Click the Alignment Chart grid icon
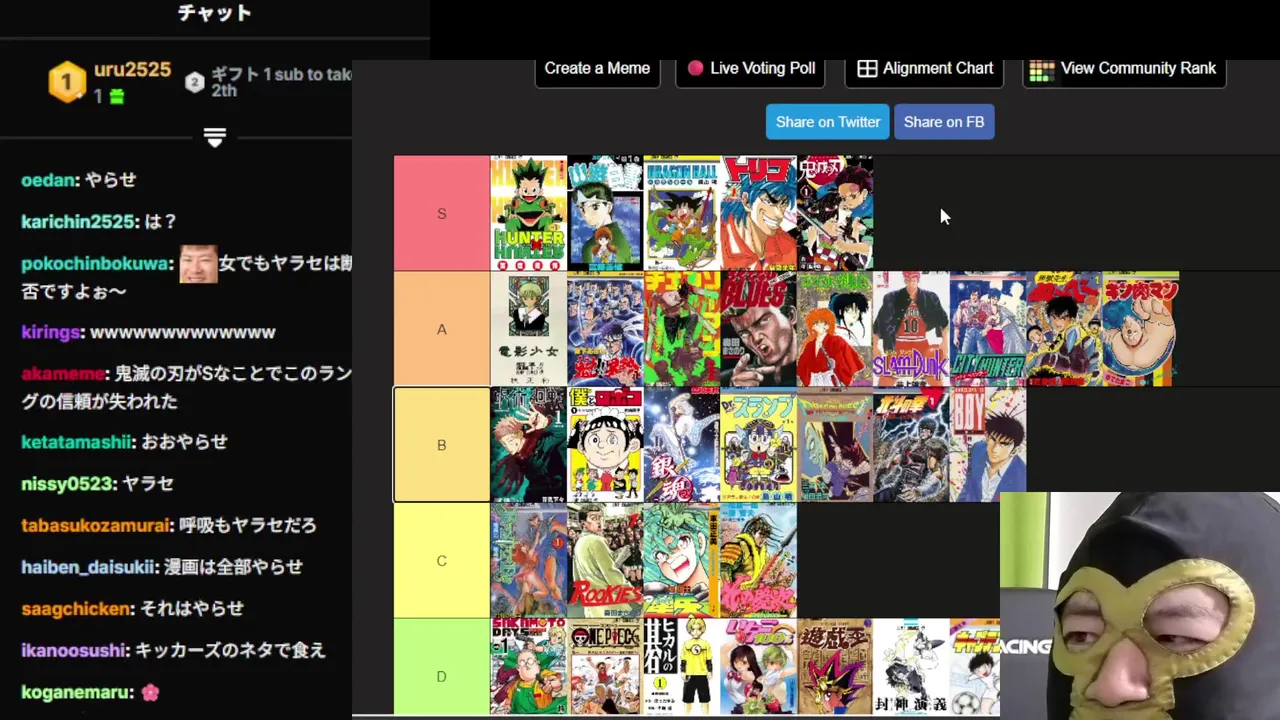Screen dimensions: 1280x720 click(867, 69)
